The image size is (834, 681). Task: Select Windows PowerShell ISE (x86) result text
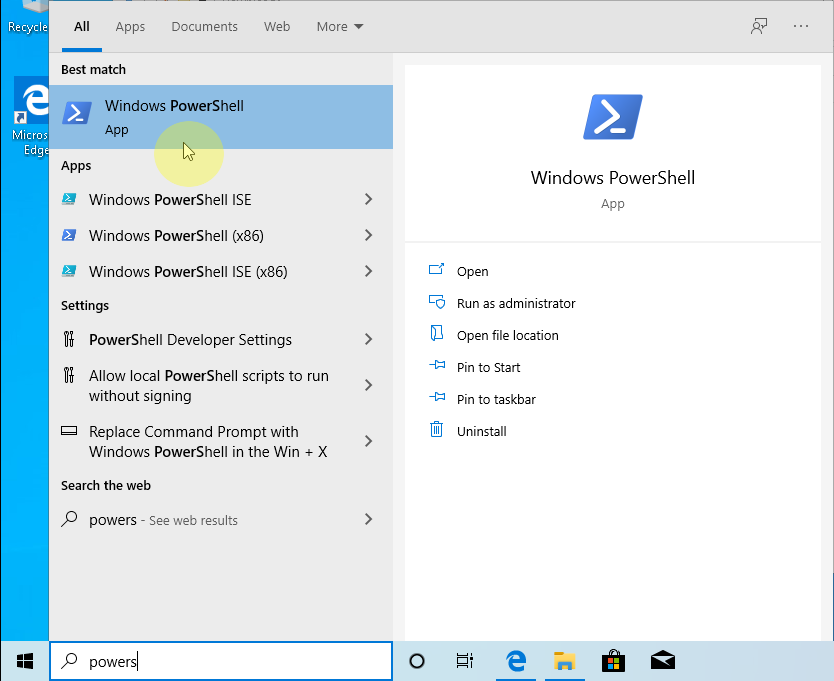pos(188,271)
